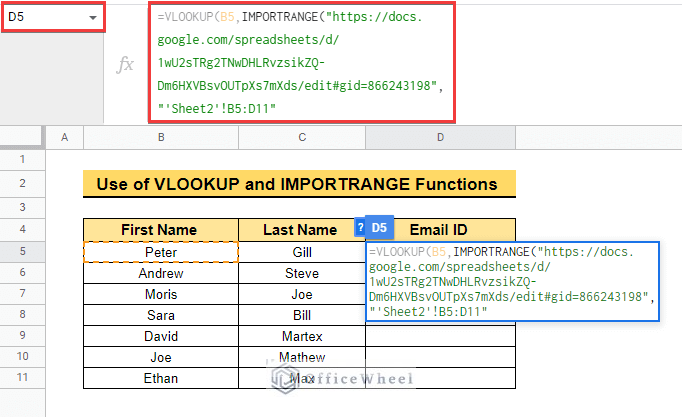The image size is (682, 417).
Task: Click cell containing 'David'
Action: click(161, 336)
